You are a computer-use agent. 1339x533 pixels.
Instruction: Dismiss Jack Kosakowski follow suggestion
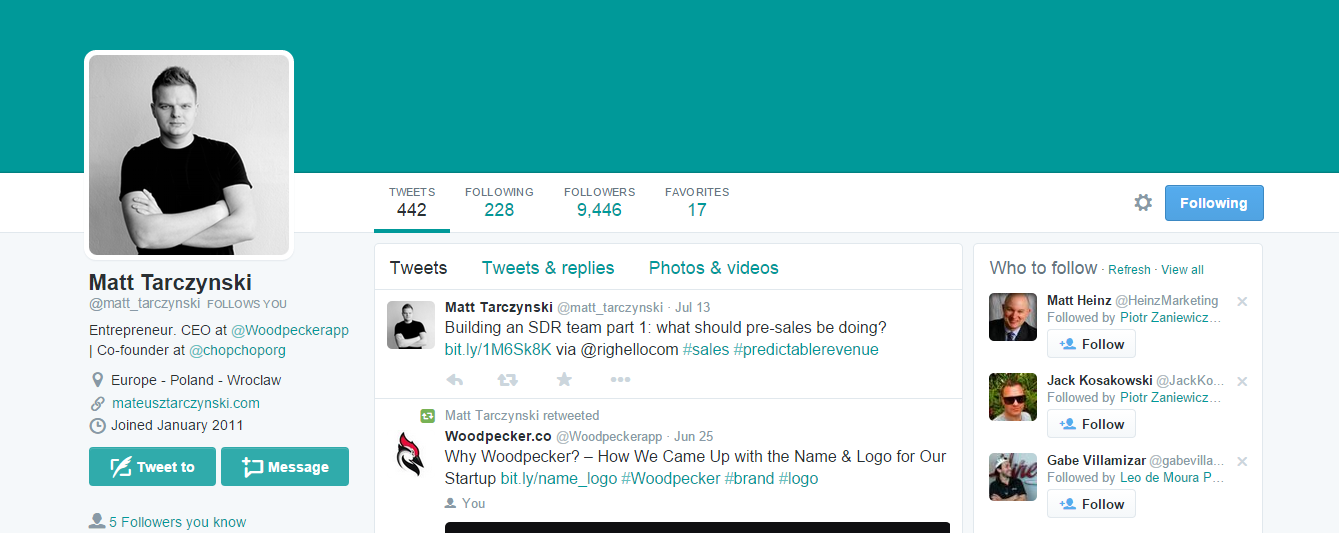pyautogui.click(x=1242, y=381)
